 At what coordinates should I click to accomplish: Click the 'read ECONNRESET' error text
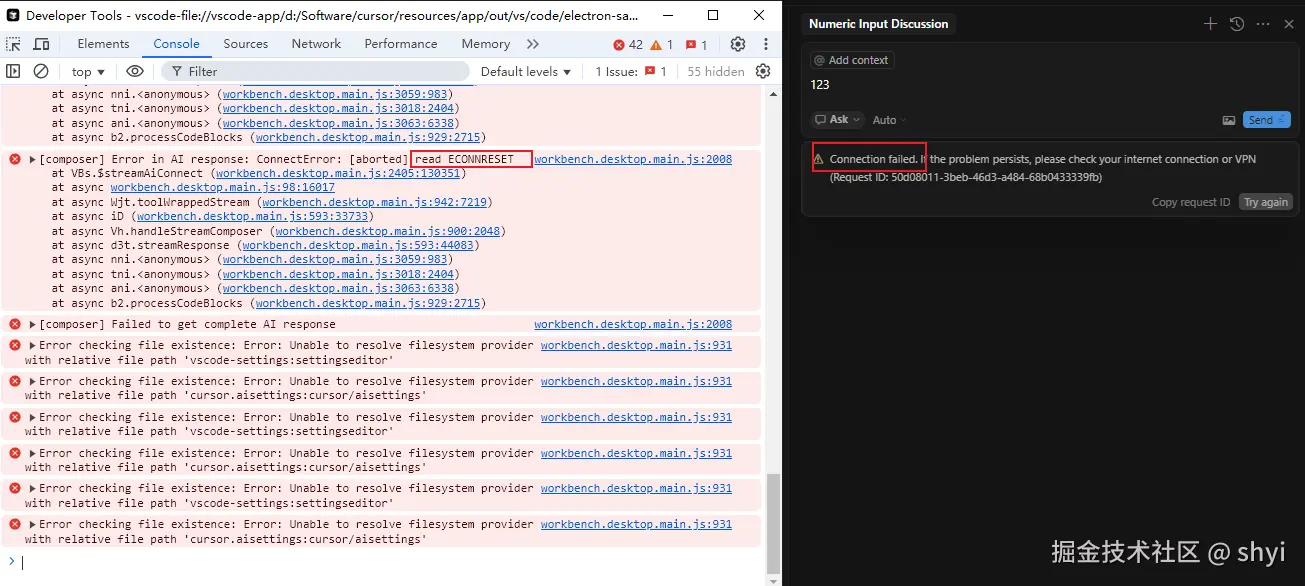464,159
